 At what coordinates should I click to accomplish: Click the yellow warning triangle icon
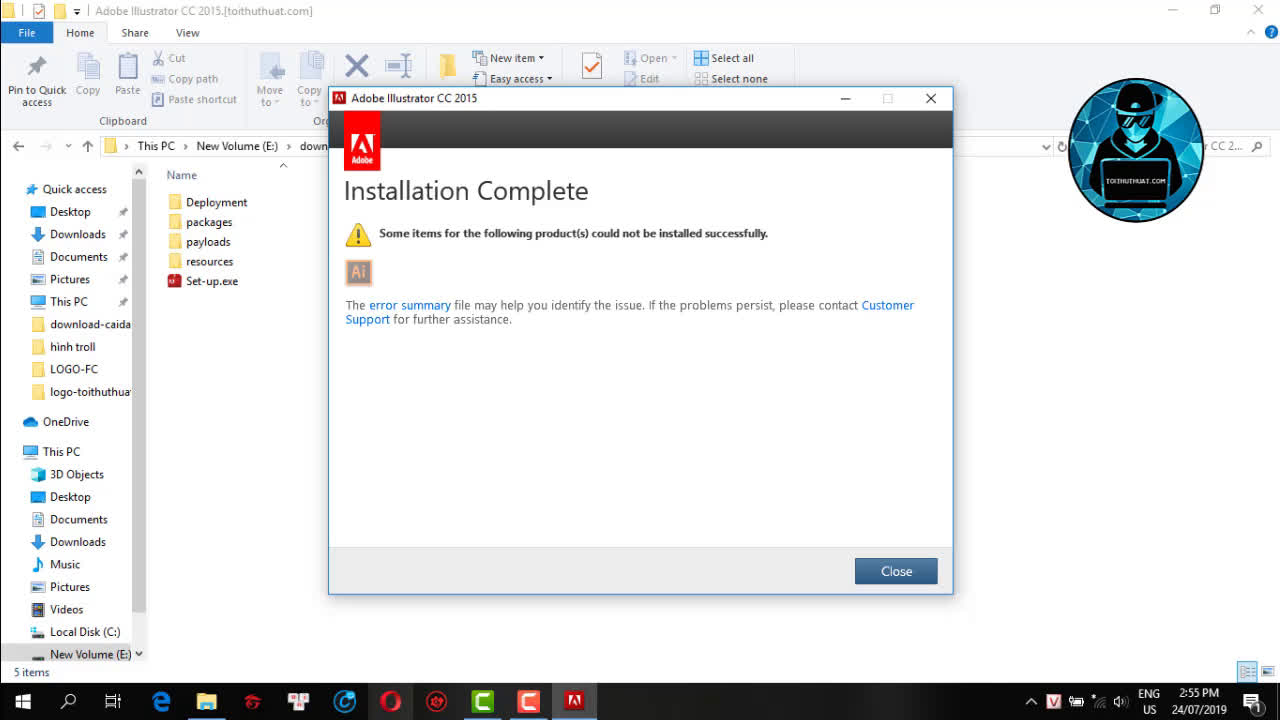358,235
